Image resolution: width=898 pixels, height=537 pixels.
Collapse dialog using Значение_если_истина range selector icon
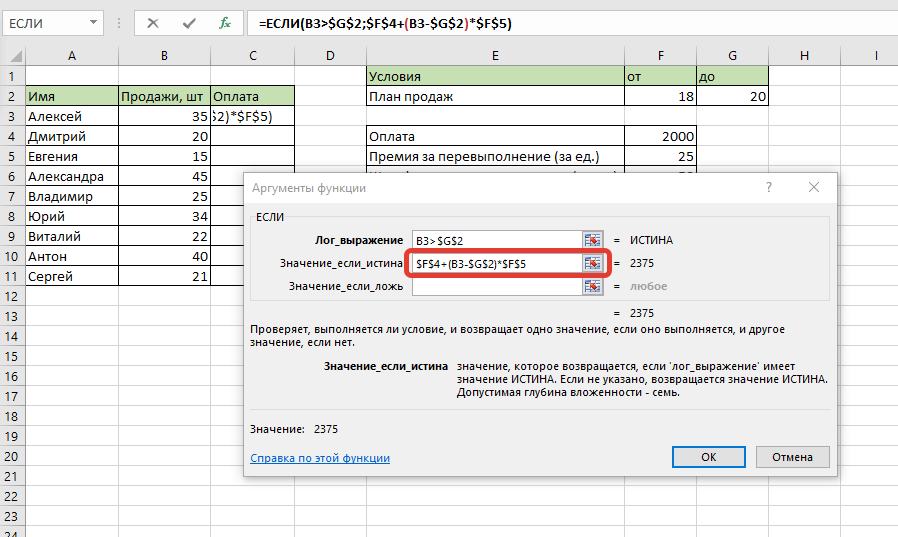[592, 263]
